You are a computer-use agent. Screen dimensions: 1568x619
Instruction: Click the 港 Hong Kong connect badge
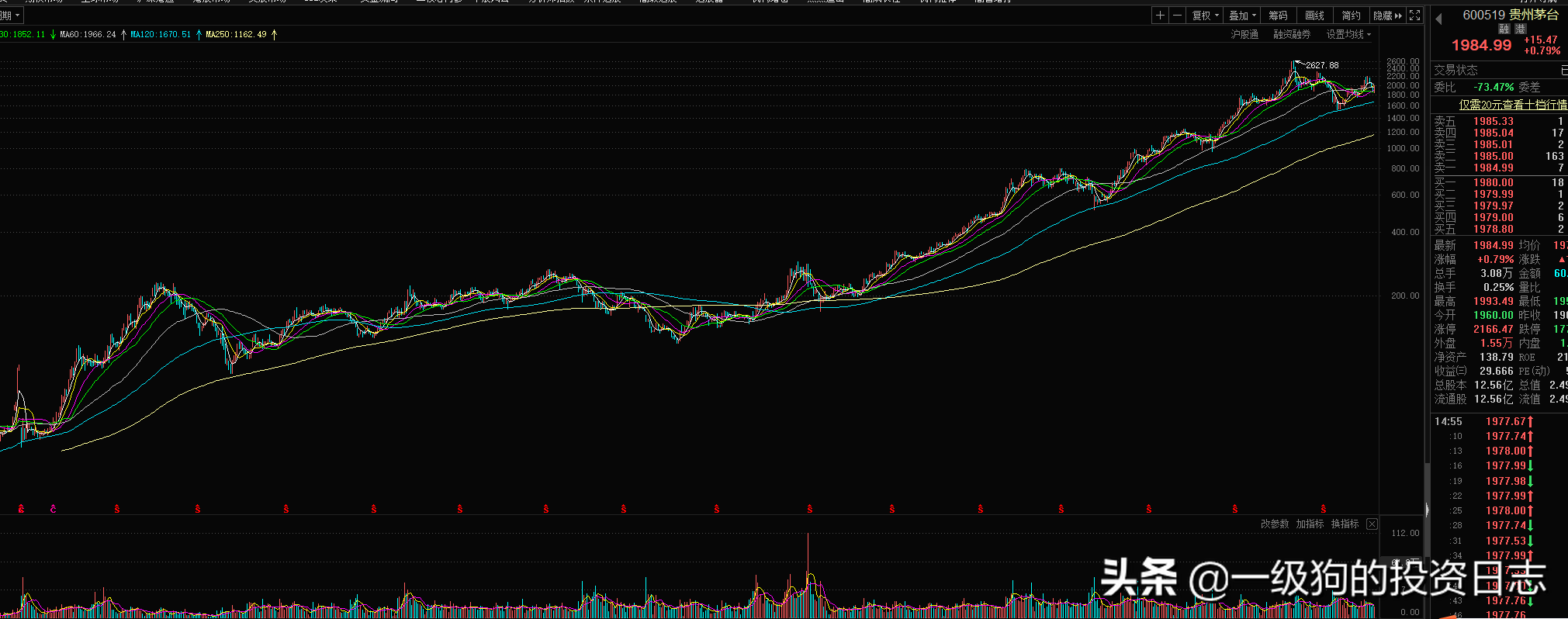click(1521, 29)
